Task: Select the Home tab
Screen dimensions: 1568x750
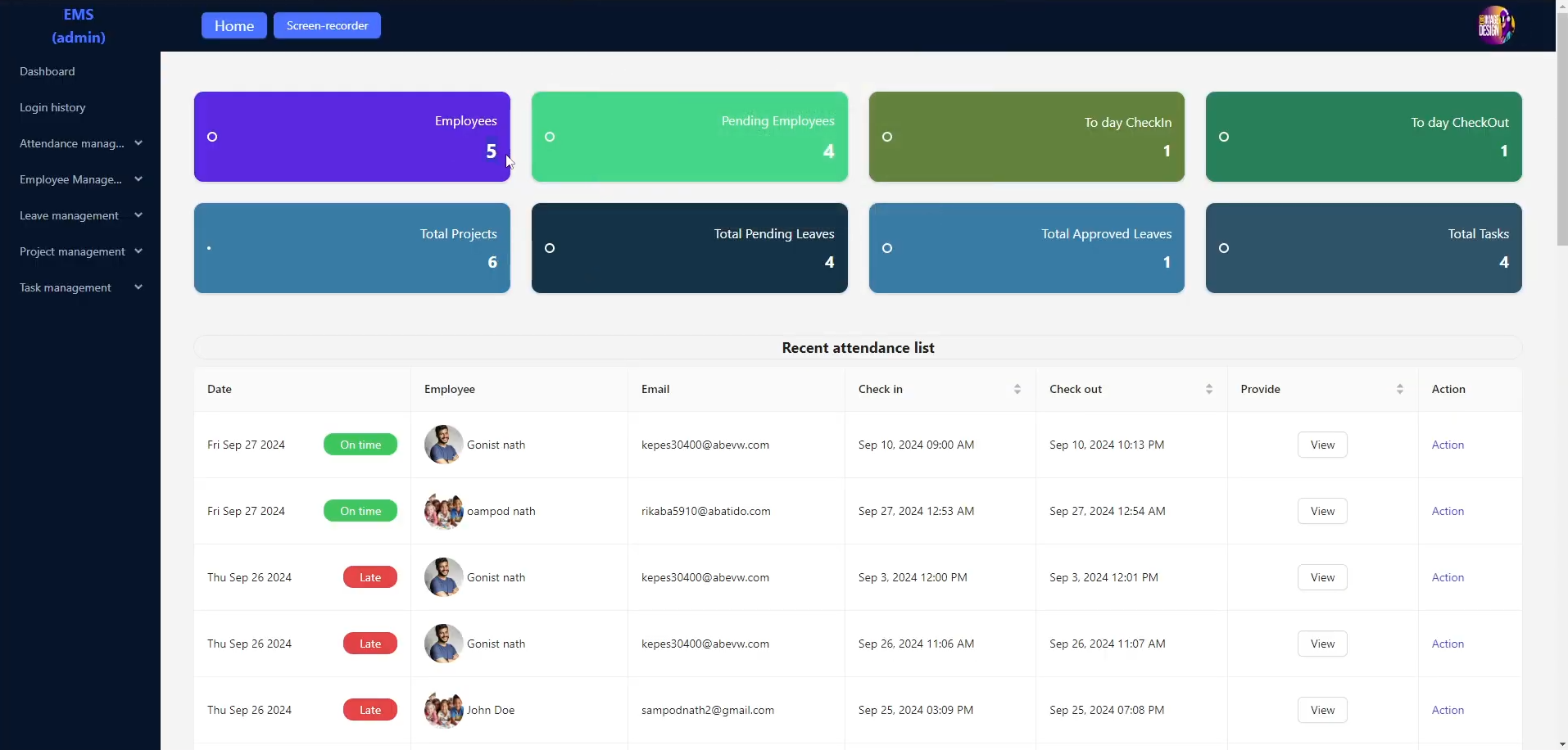Action: click(233, 25)
